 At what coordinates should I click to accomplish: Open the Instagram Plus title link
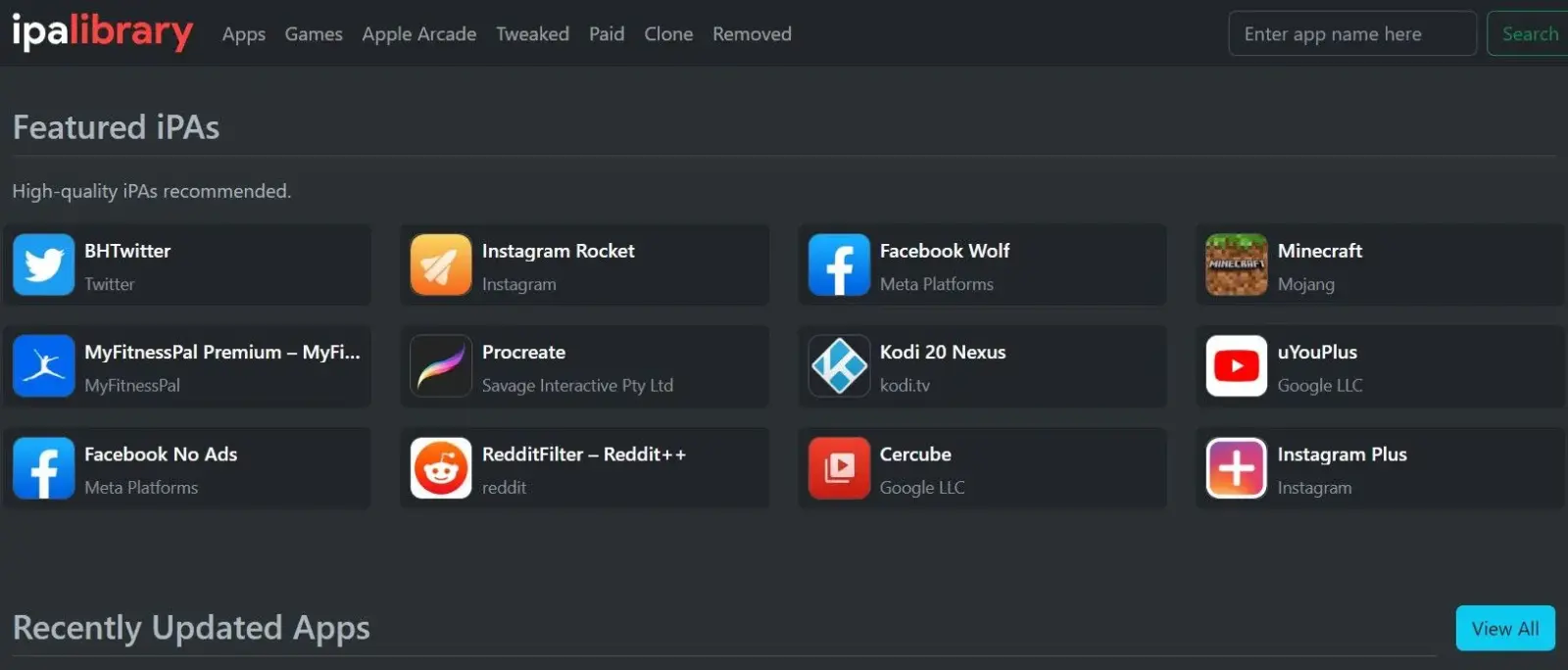(x=1343, y=455)
